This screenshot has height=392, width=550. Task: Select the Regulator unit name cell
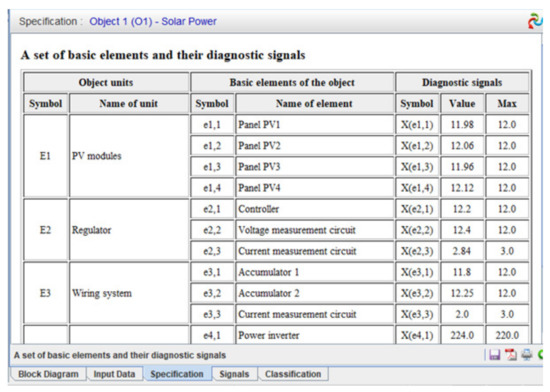click(129, 230)
